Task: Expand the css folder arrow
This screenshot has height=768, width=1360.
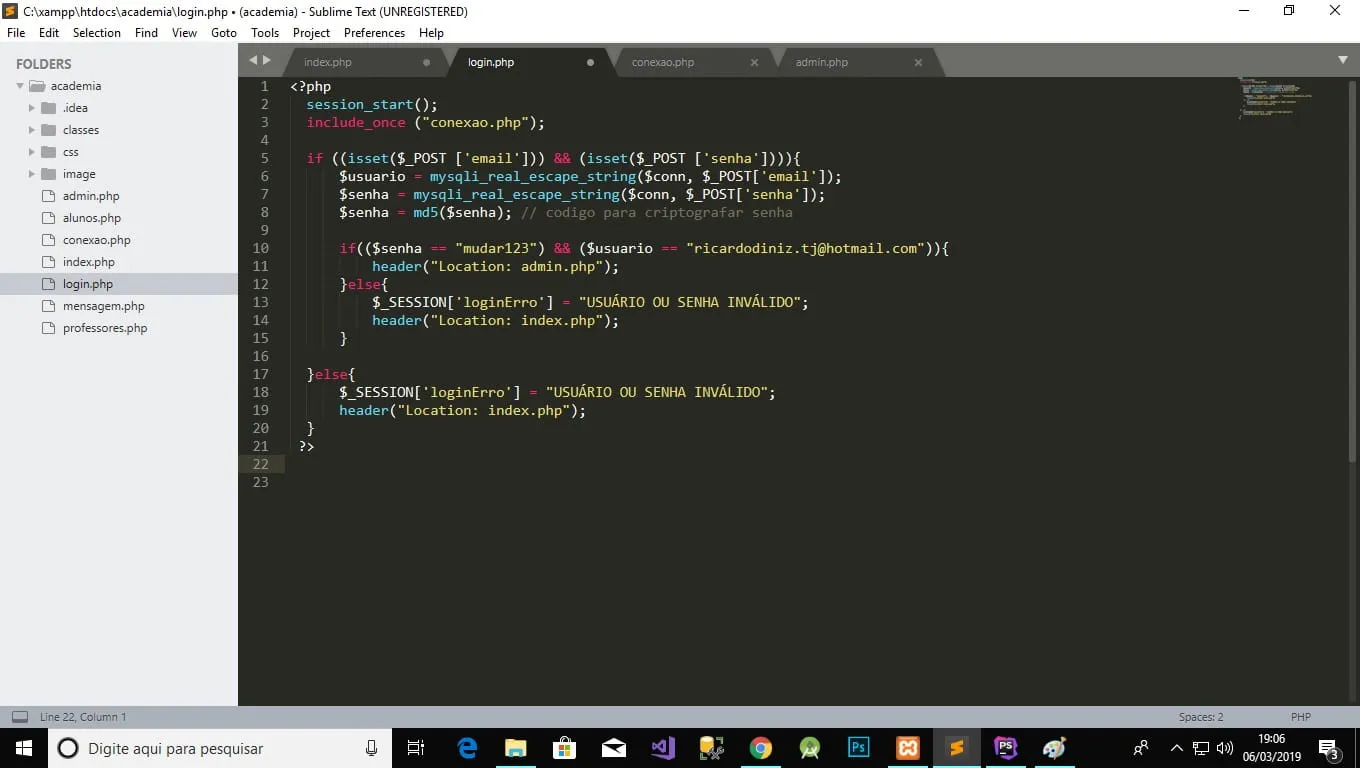Action: (32, 152)
